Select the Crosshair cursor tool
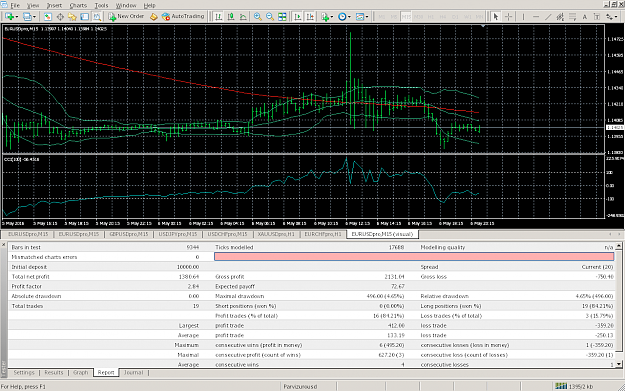The image size is (625, 391). (508, 17)
